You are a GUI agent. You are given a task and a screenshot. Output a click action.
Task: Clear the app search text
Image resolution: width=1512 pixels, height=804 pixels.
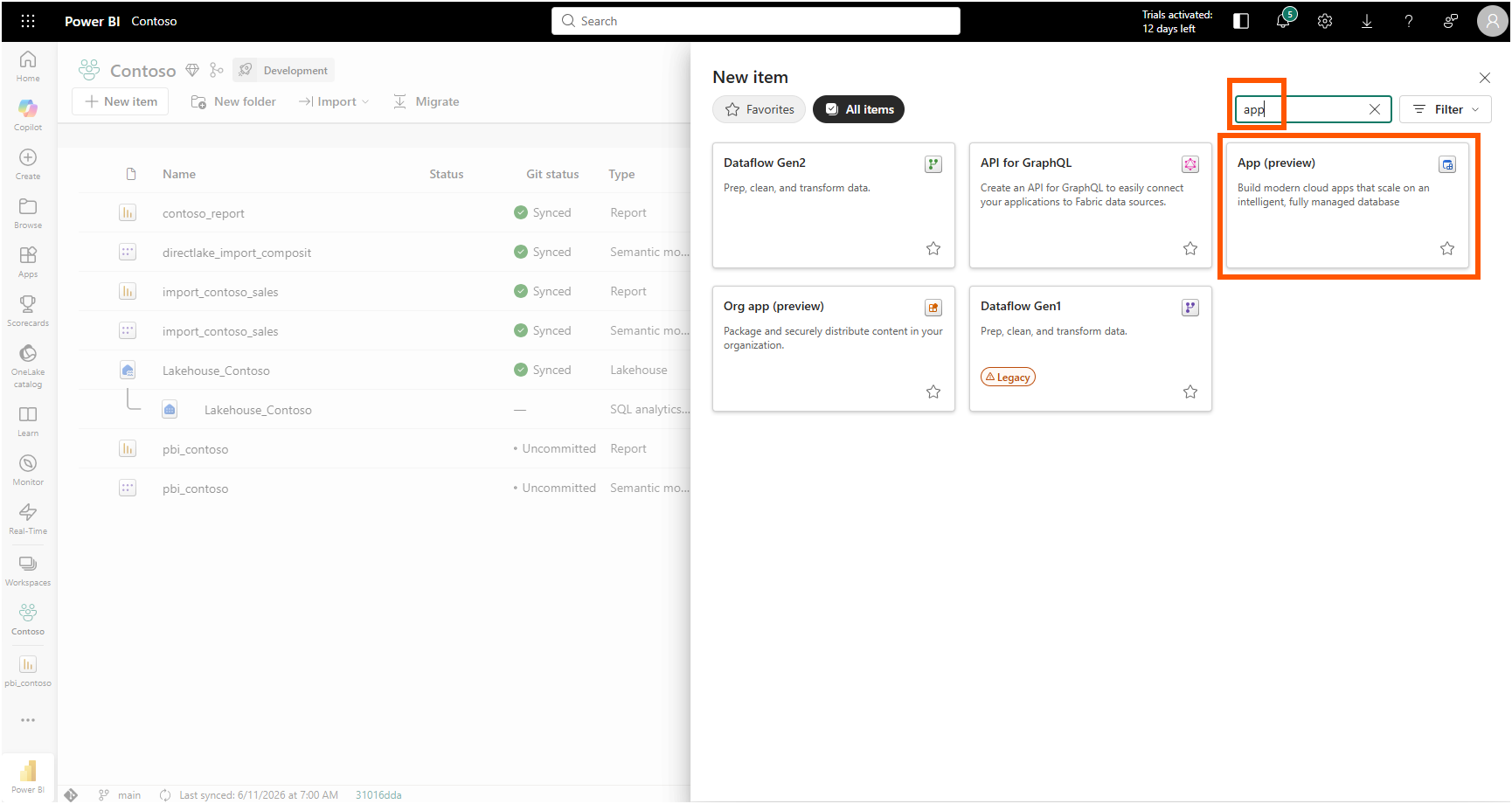pos(1375,109)
